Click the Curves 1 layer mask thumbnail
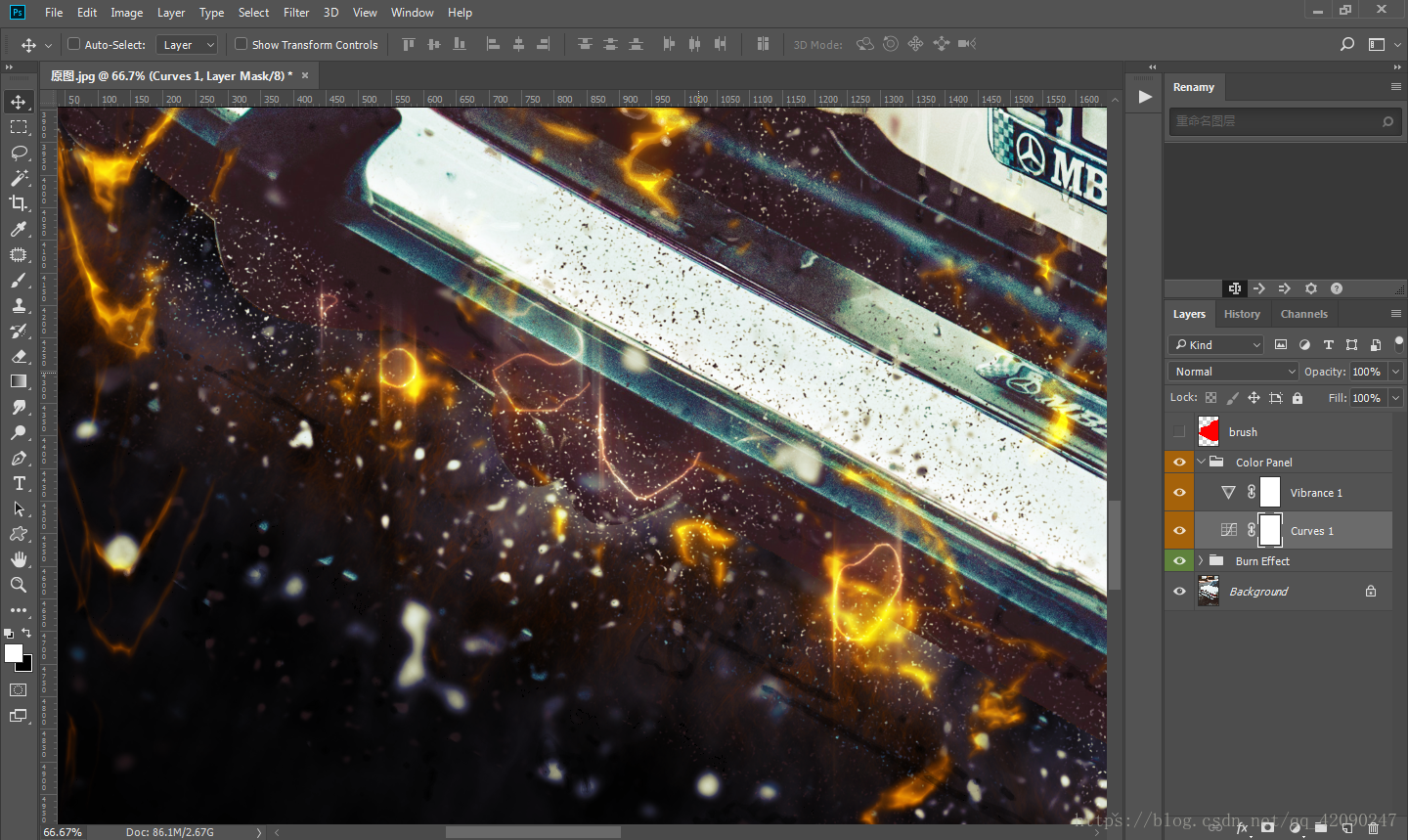The width and height of the screenshot is (1408, 840). (x=1270, y=530)
